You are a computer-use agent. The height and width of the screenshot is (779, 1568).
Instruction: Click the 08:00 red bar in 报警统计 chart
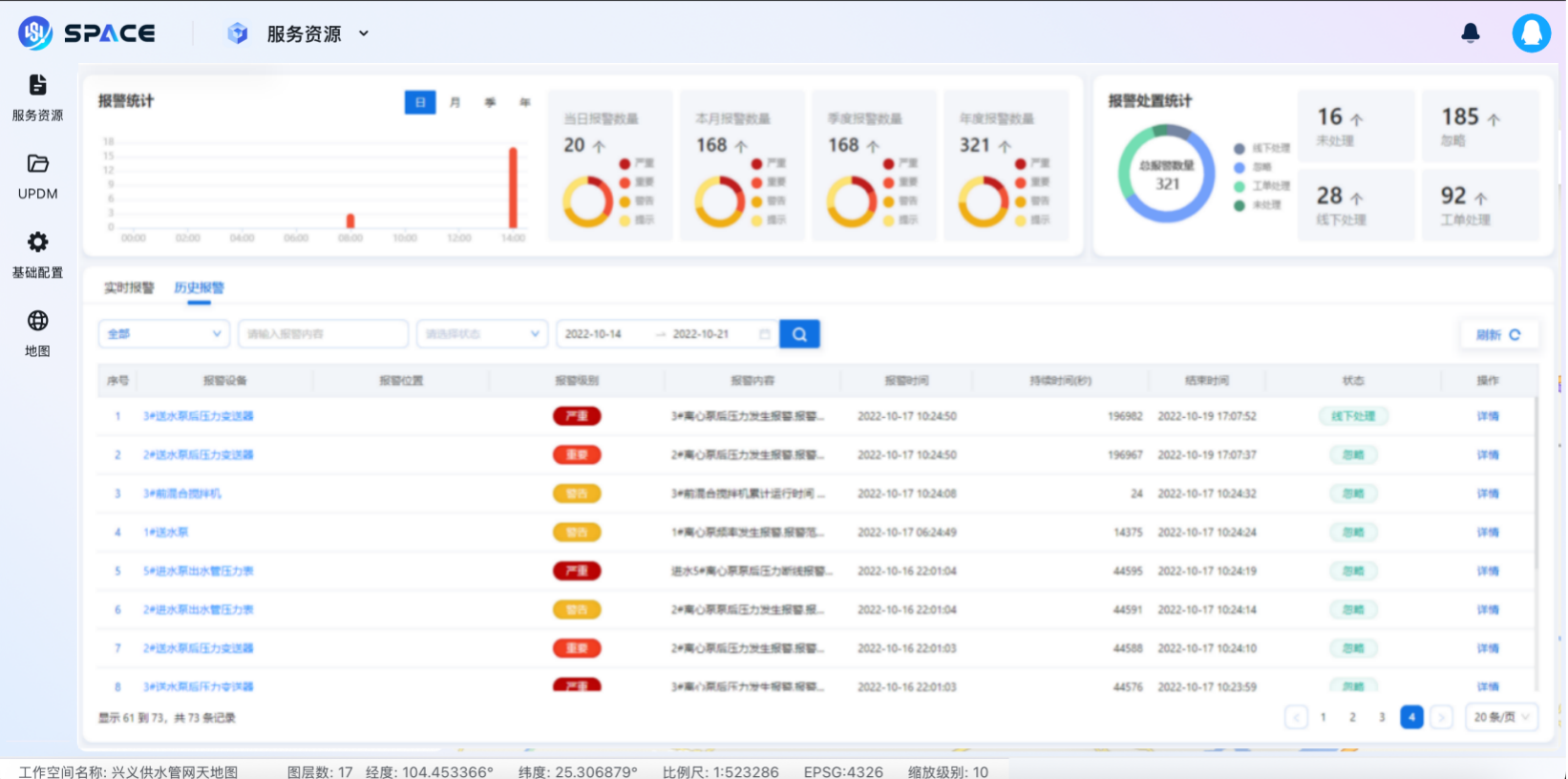[350, 221]
